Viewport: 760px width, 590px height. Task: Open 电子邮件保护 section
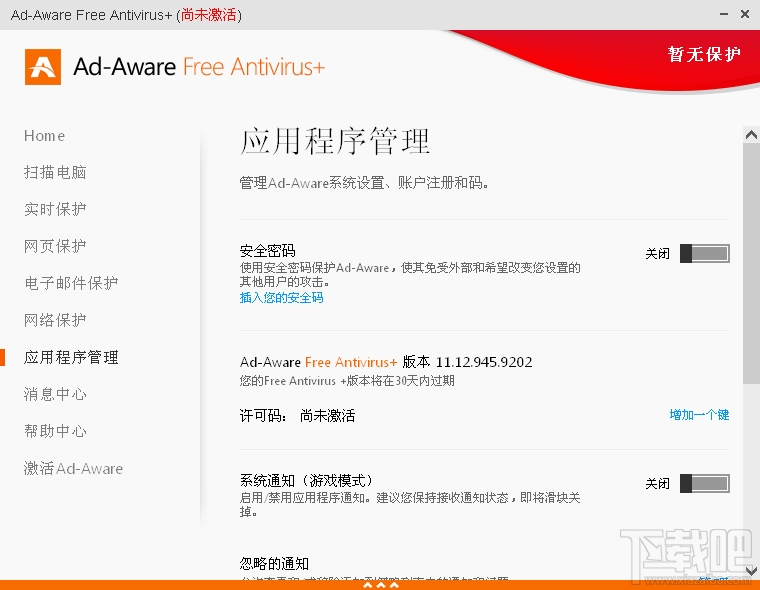[71, 283]
